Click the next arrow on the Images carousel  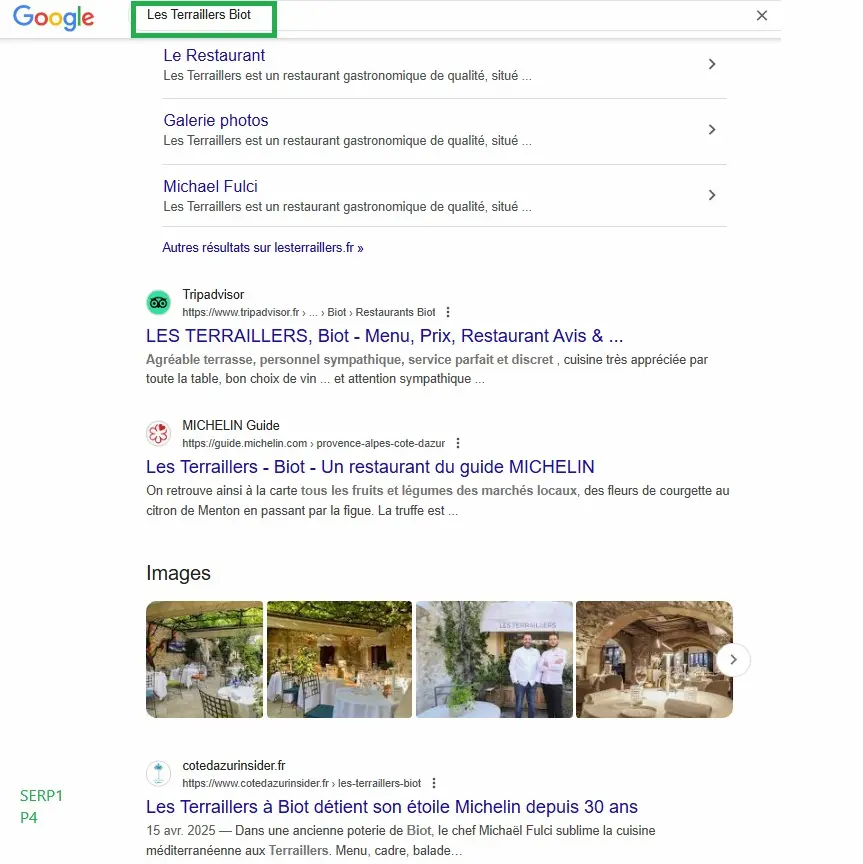point(733,660)
